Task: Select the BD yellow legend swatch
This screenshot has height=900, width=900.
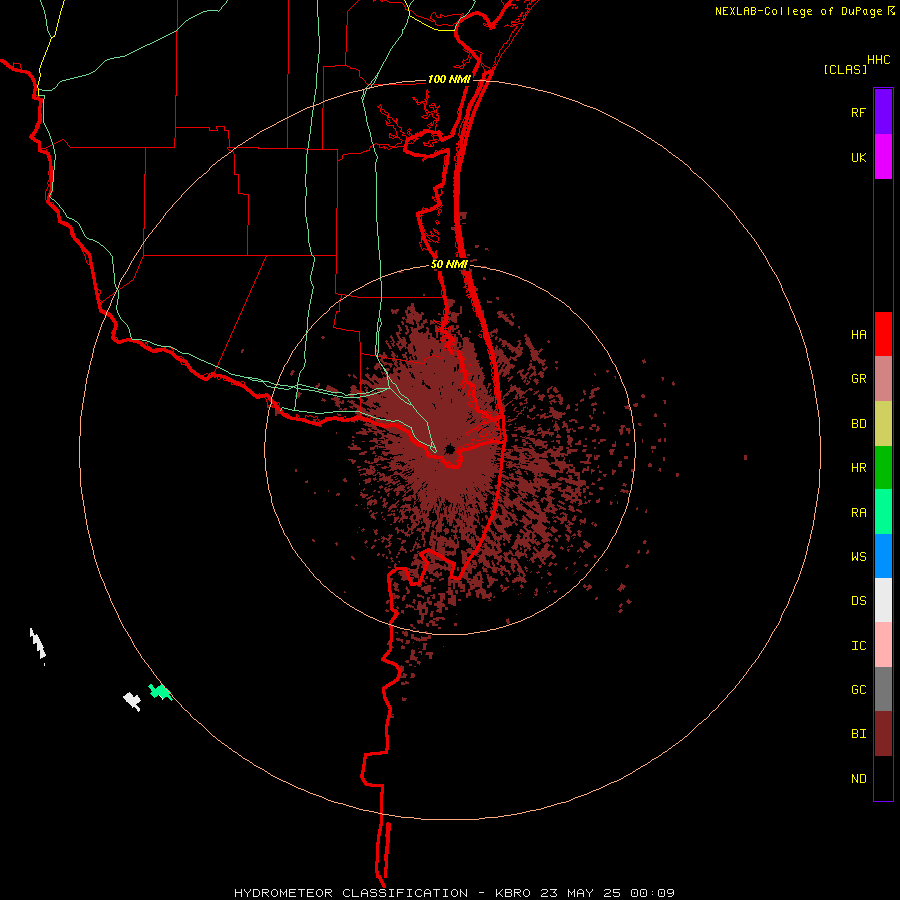Action: point(883,424)
